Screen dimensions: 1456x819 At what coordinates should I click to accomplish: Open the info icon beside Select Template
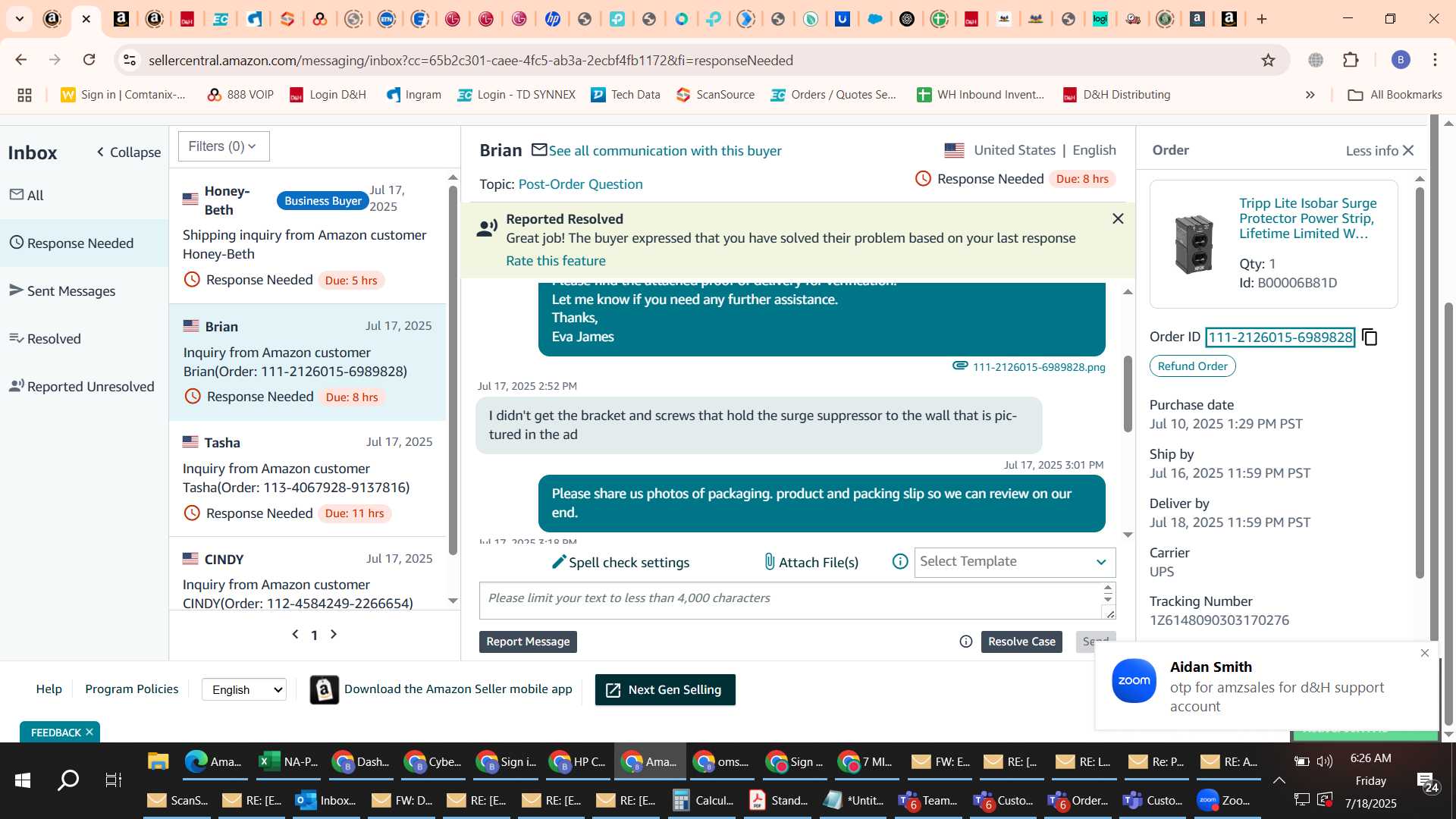900,562
